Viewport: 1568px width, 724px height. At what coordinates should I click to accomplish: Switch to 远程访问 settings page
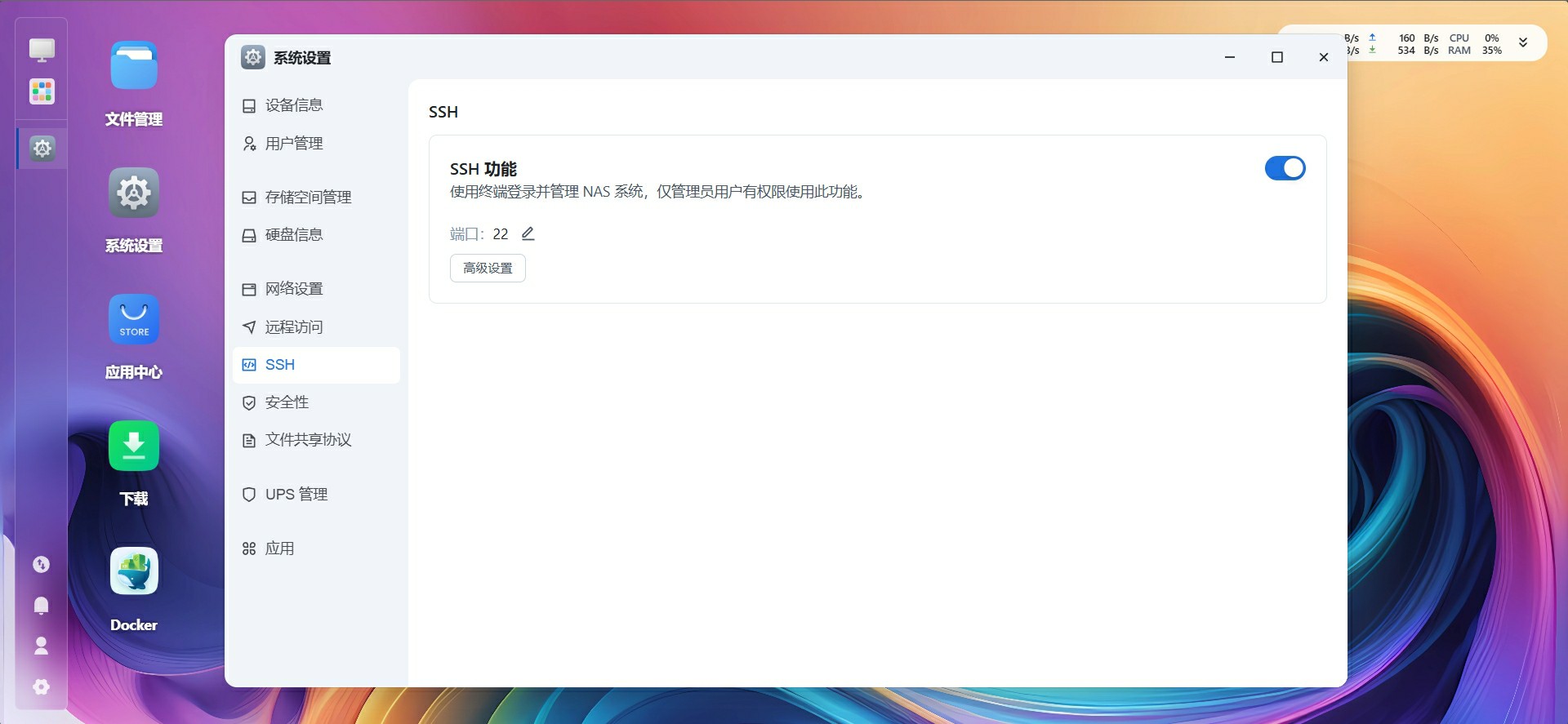[x=293, y=327]
